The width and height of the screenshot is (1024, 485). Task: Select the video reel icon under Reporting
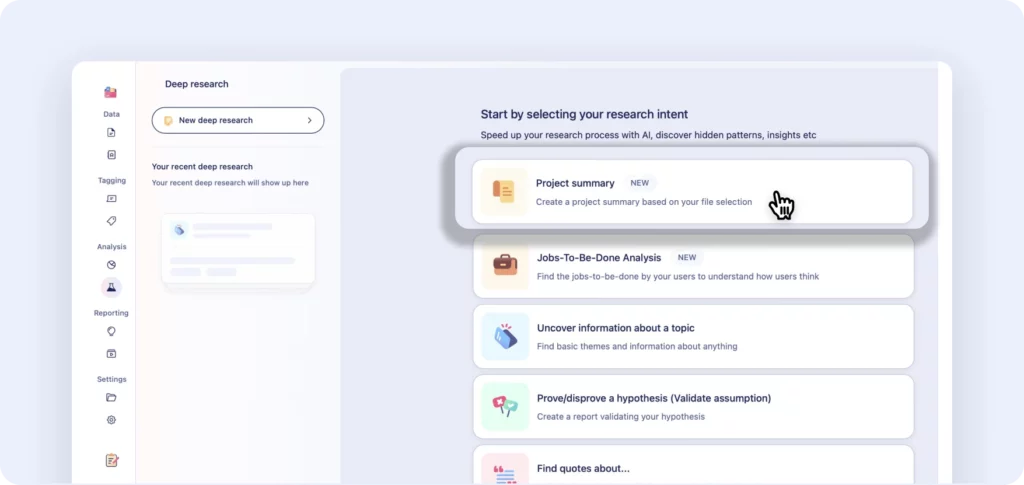coord(111,354)
